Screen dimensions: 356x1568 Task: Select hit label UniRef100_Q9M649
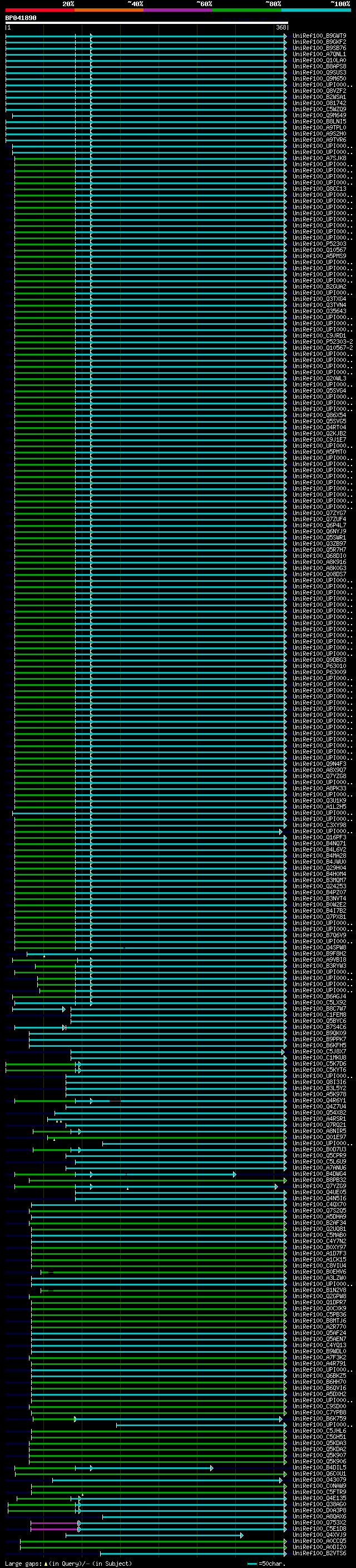point(319,115)
